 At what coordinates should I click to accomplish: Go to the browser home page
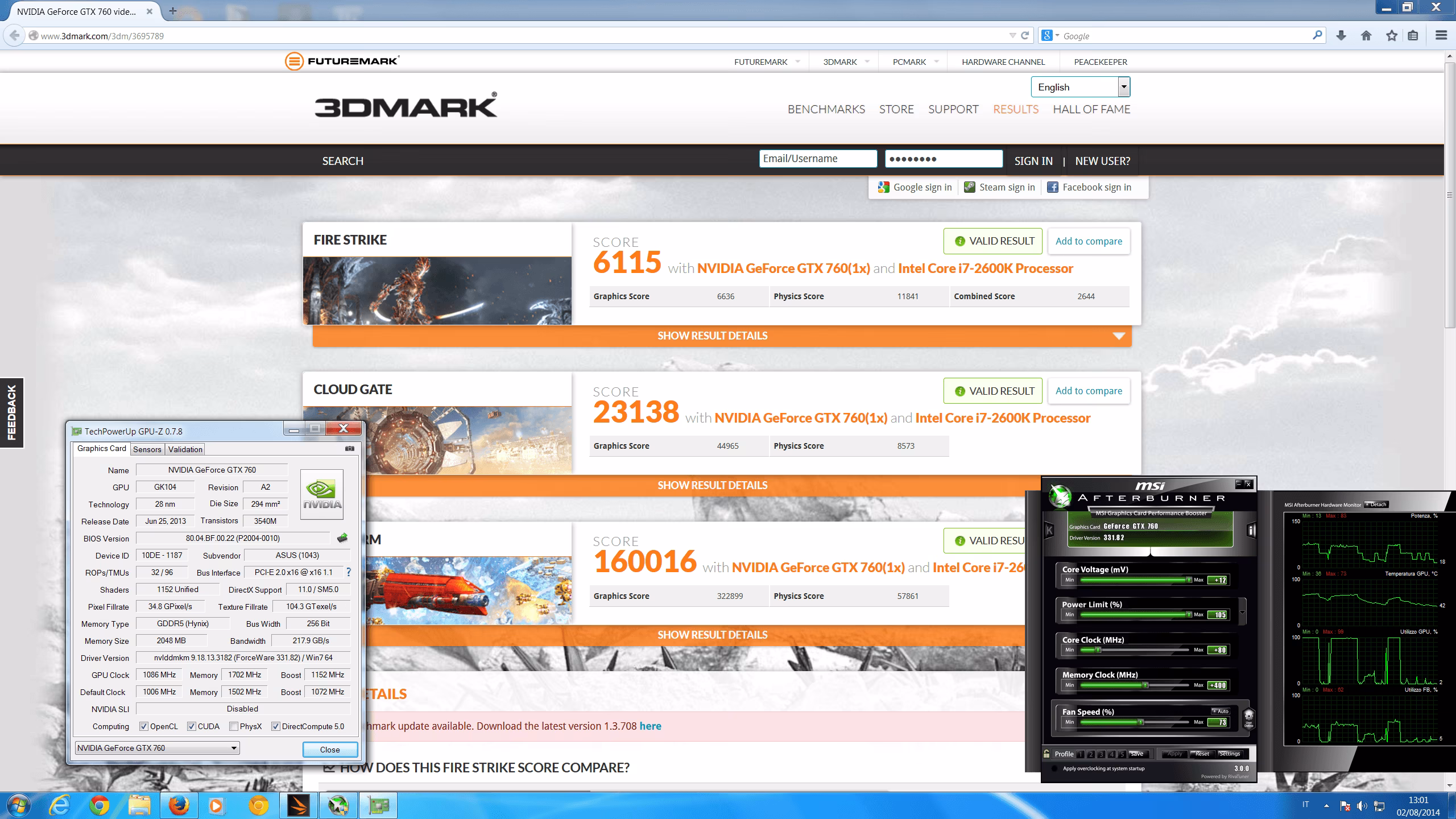[1366, 36]
